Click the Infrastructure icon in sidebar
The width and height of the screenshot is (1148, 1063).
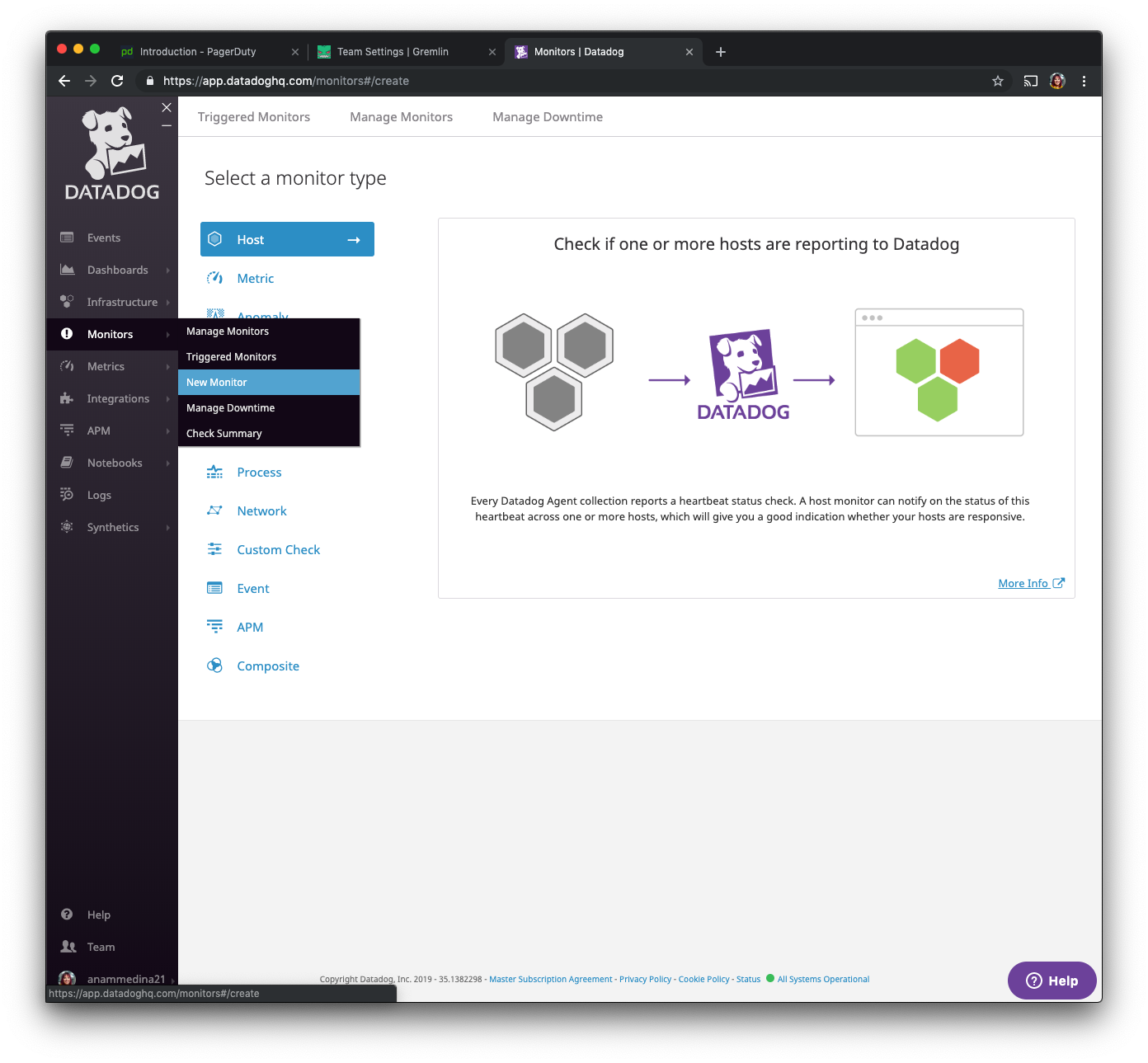coord(67,302)
